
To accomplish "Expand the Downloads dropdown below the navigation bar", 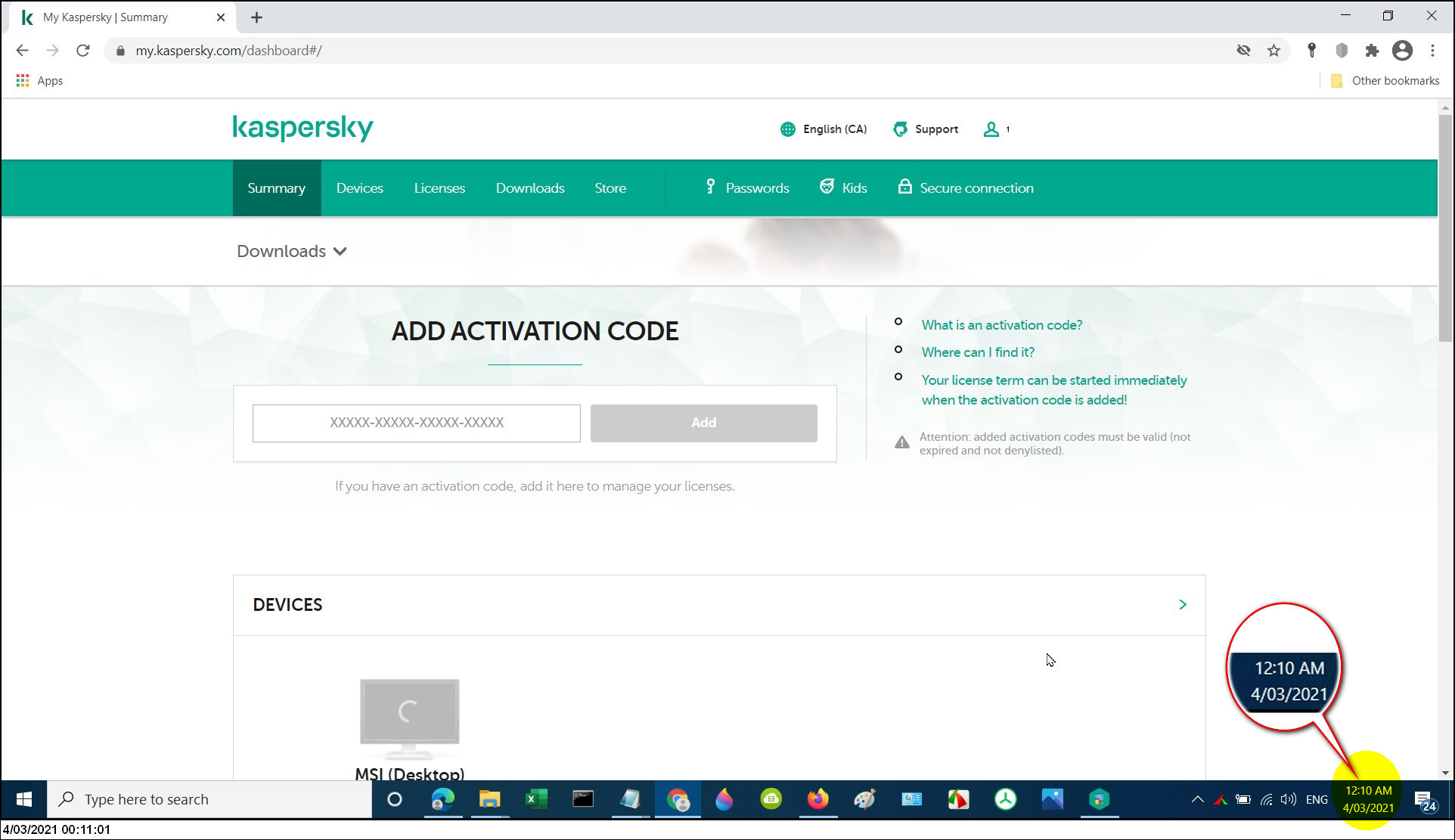I will (292, 251).
